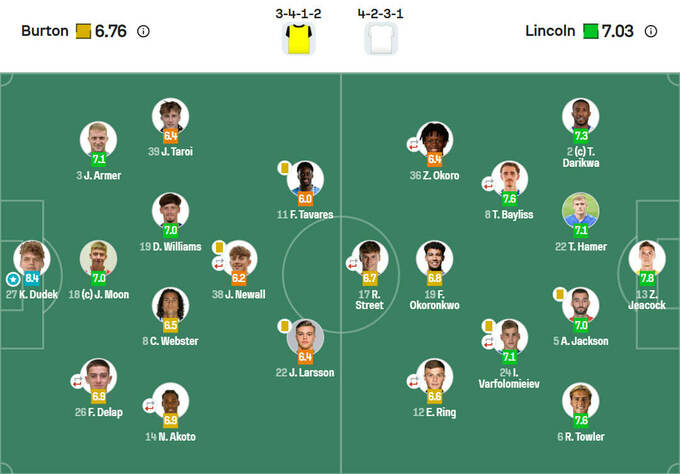Click the substitution icon beside Z. Okoro
This screenshot has height=474, width=680.
[x=412, y=145]
